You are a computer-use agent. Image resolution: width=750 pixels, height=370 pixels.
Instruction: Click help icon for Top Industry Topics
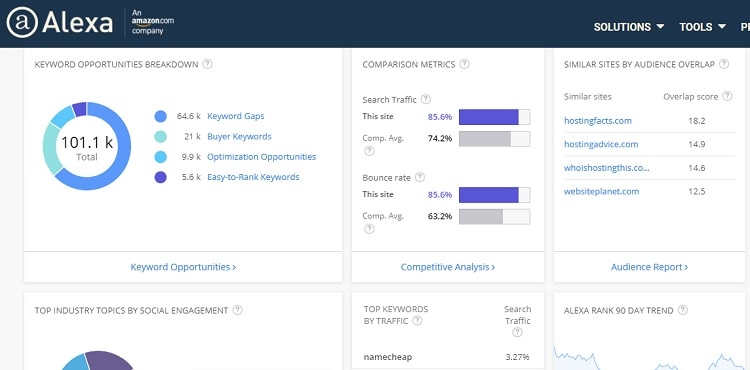(x=237, y=310)
